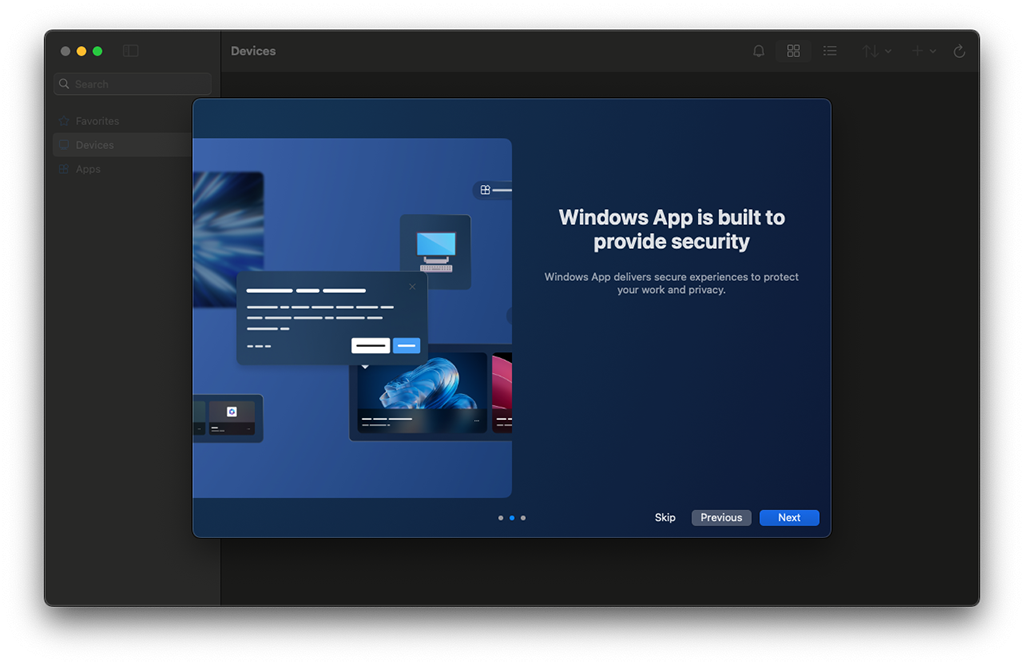Click the Search field
Screen dimensions: 1024x665
133,84
